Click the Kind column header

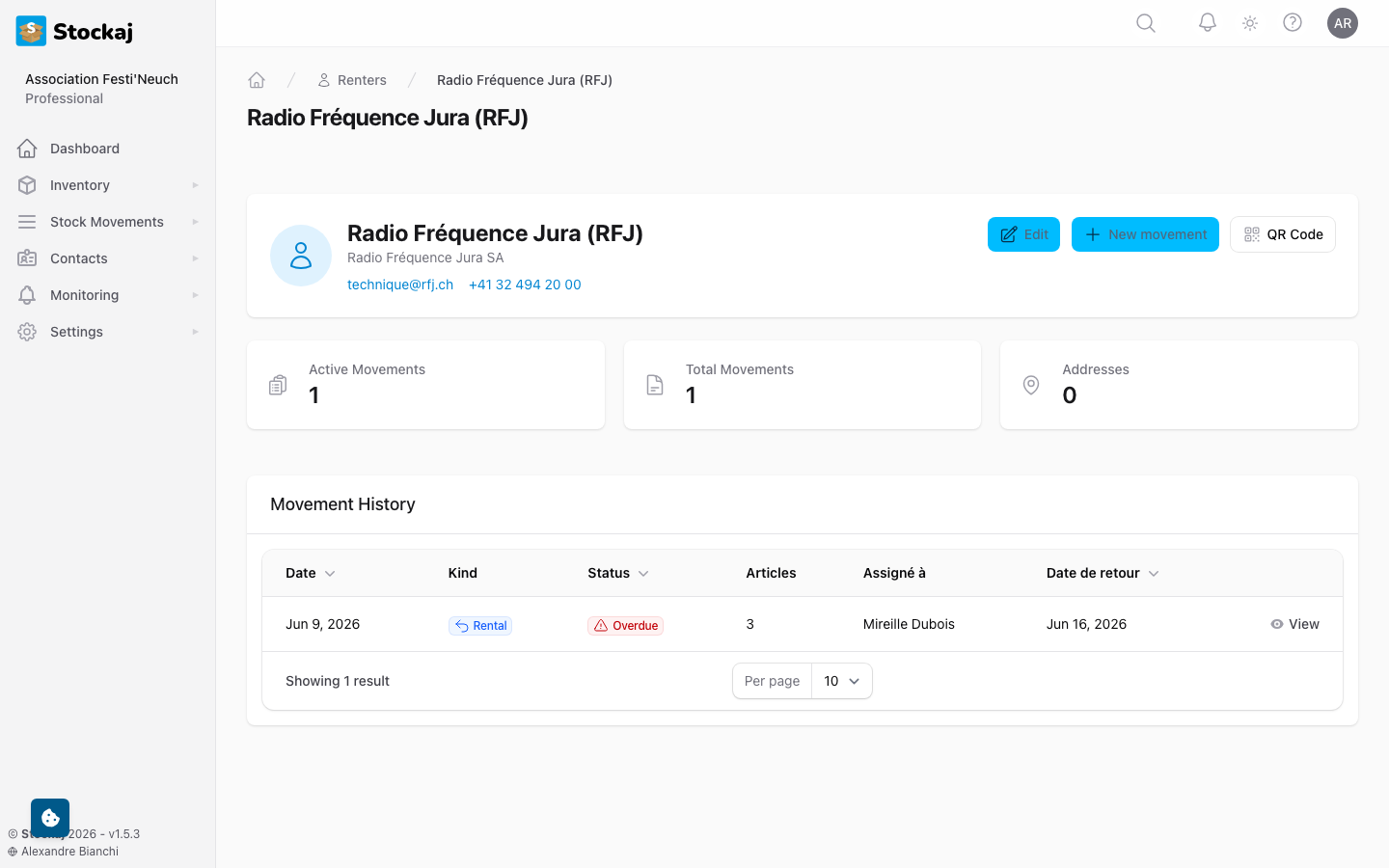463,573
